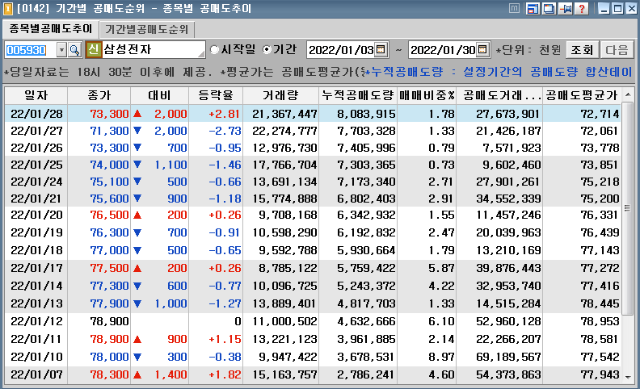The image size is (640, 389).
Task: Click the yellow window icon at title bar left
Action: point(8,8)
